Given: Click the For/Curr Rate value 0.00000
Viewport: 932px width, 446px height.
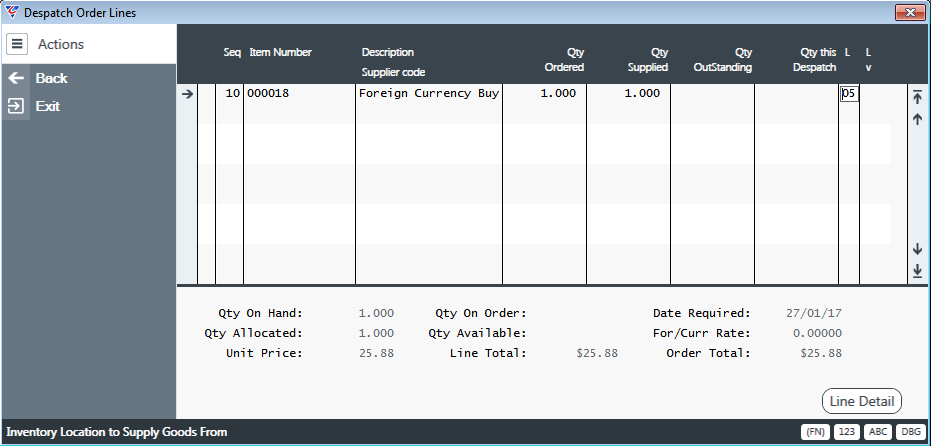Looking at the screenshot, I should (x=817, y=333).
